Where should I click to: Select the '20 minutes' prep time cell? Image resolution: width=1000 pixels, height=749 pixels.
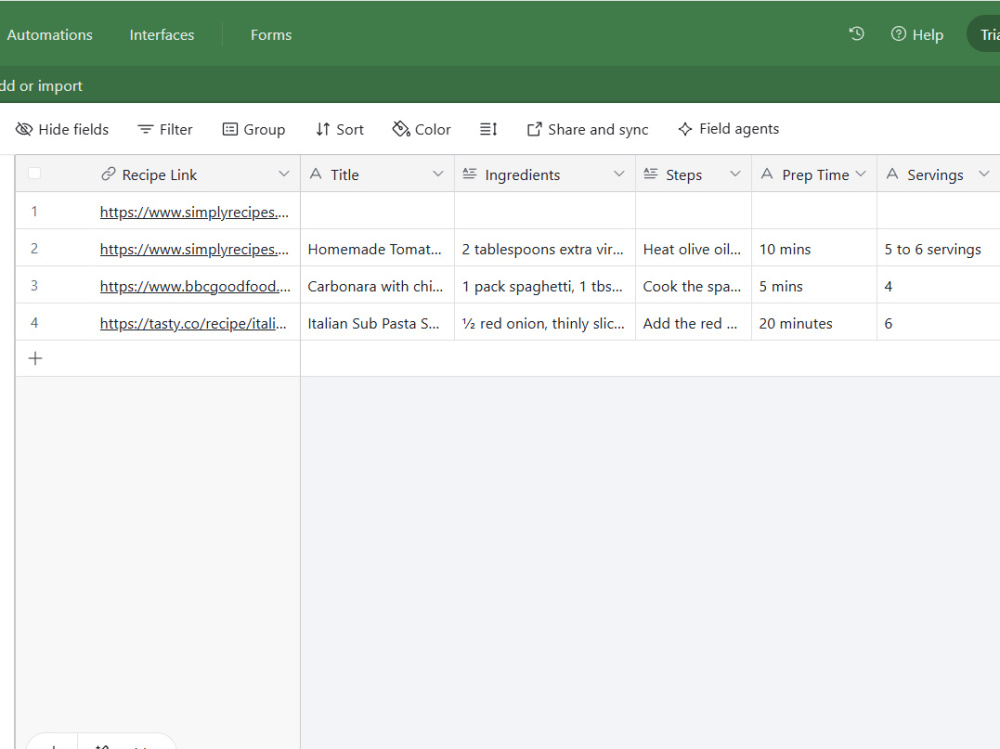click(814, 323)
